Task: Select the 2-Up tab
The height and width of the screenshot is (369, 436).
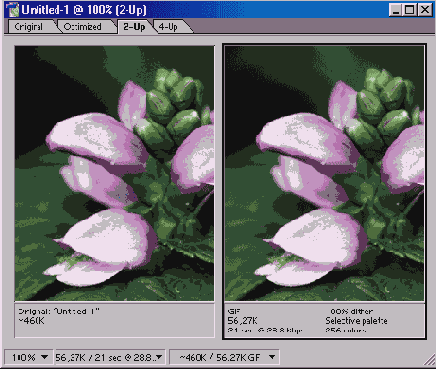Action: coord(134,27)
